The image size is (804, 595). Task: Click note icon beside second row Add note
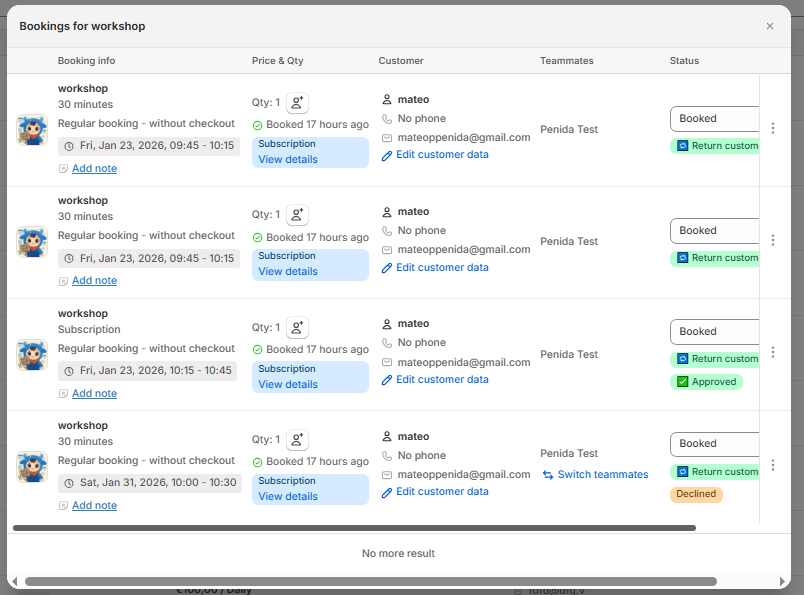64,281
